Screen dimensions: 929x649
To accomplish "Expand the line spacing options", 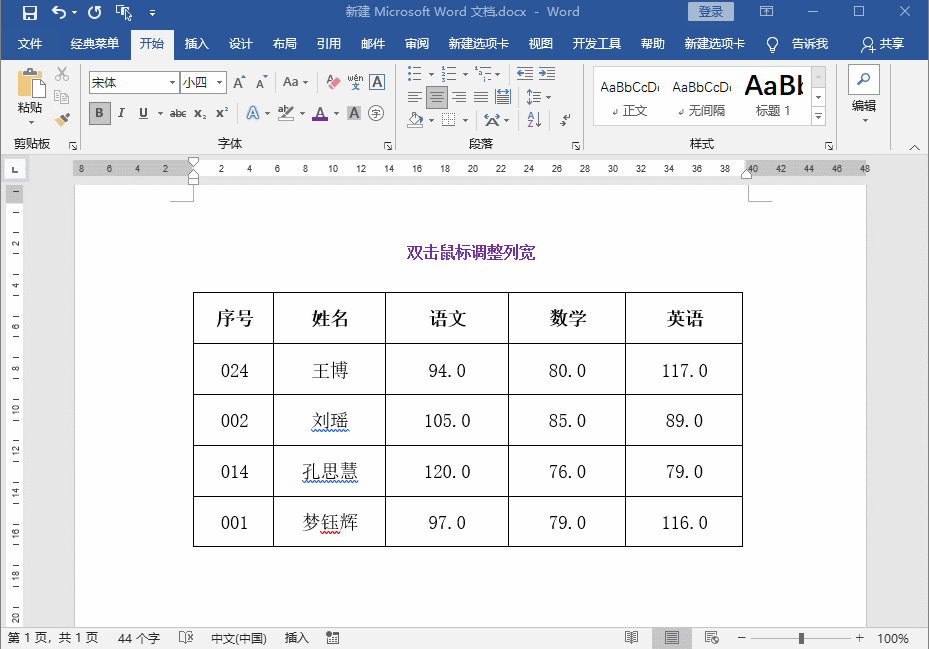I will pyautogui.click(x=548, y=98).
